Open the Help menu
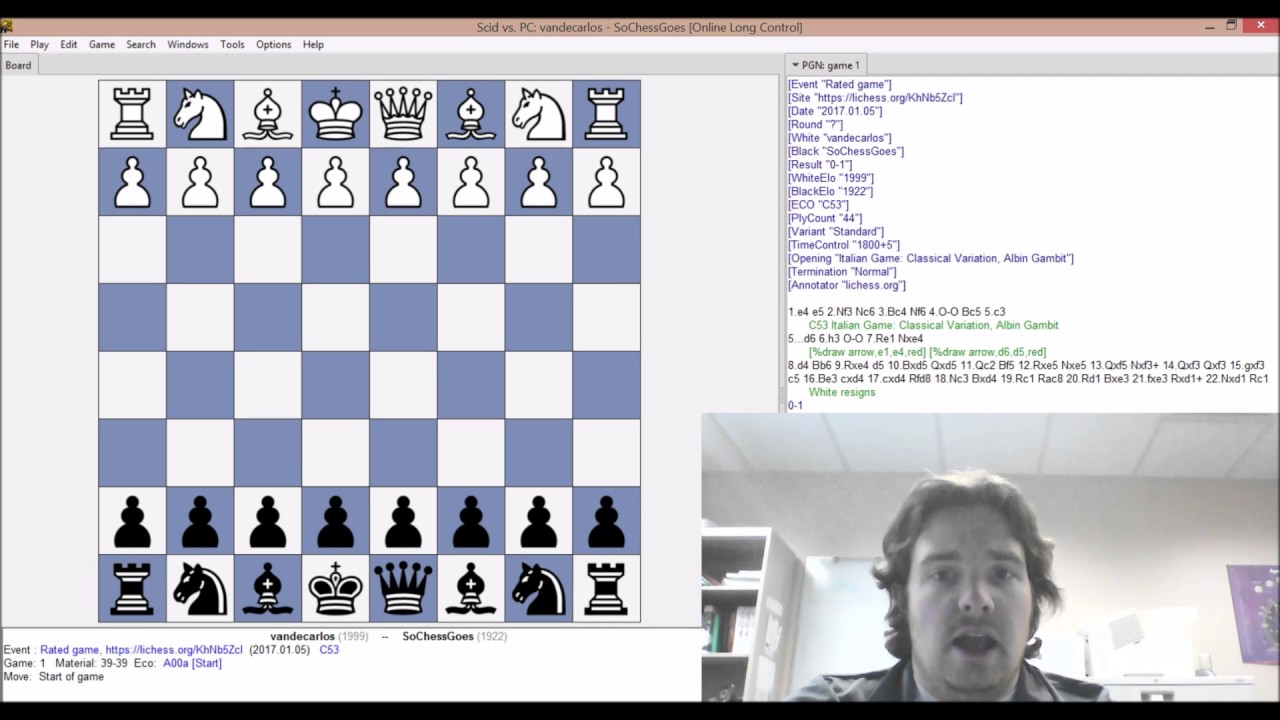 [x=313, y=44]
